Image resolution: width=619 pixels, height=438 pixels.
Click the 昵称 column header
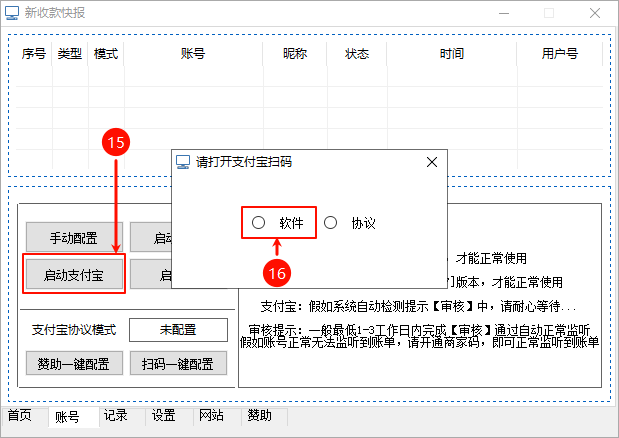(295, 54)
